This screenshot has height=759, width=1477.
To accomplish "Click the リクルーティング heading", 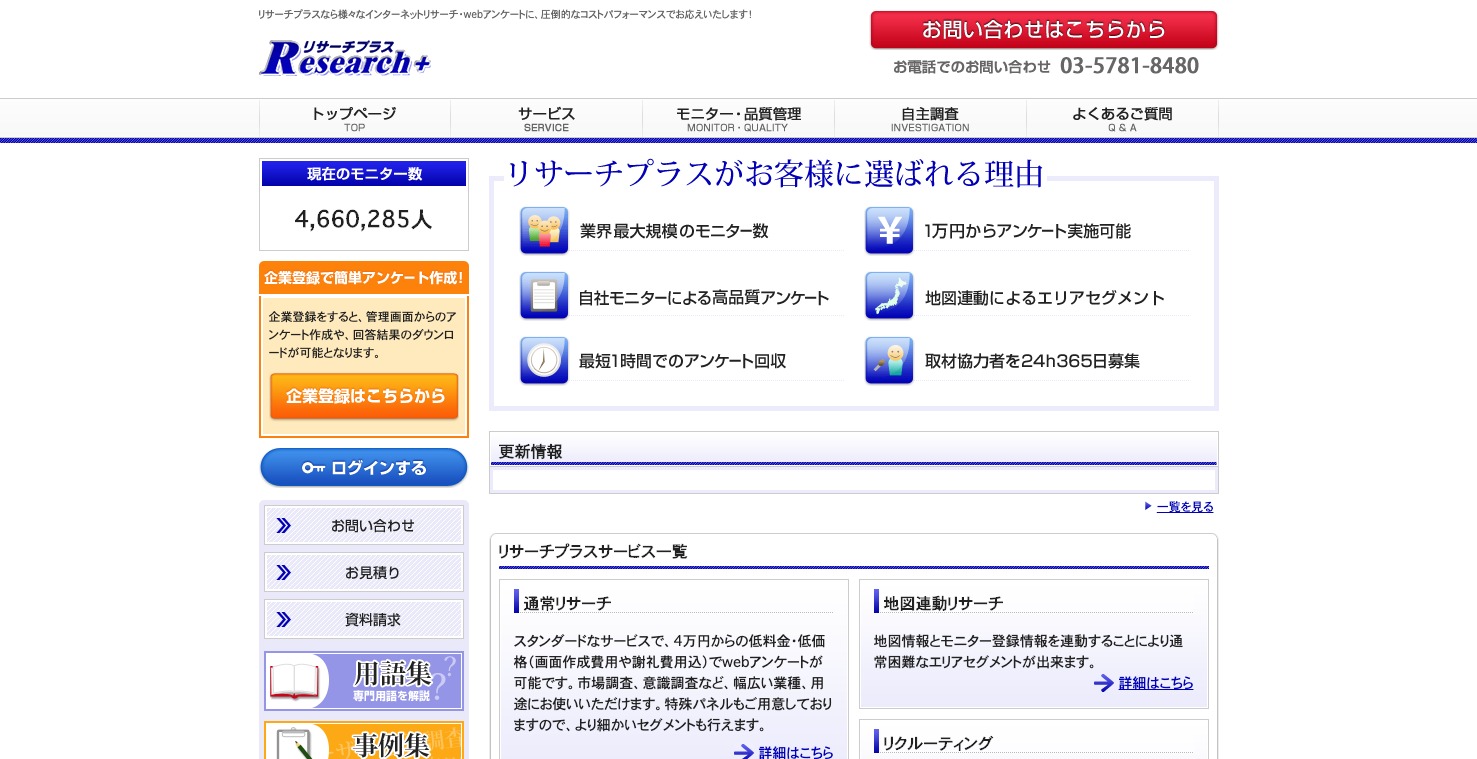I will [937, 743].
